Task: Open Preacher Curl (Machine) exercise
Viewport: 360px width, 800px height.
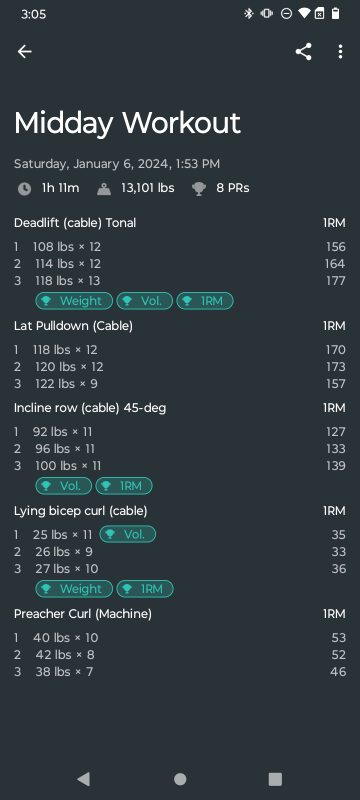Action: [83, 614]
